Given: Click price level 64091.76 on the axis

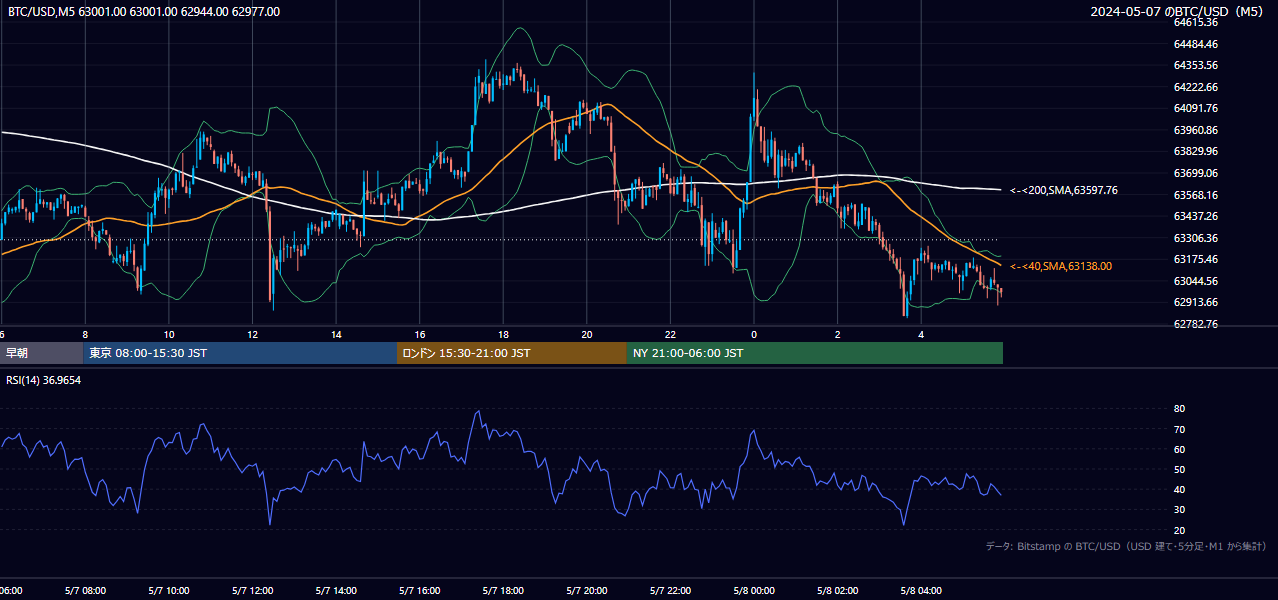Looking at the screenshot, I should tap(1196, 108).
